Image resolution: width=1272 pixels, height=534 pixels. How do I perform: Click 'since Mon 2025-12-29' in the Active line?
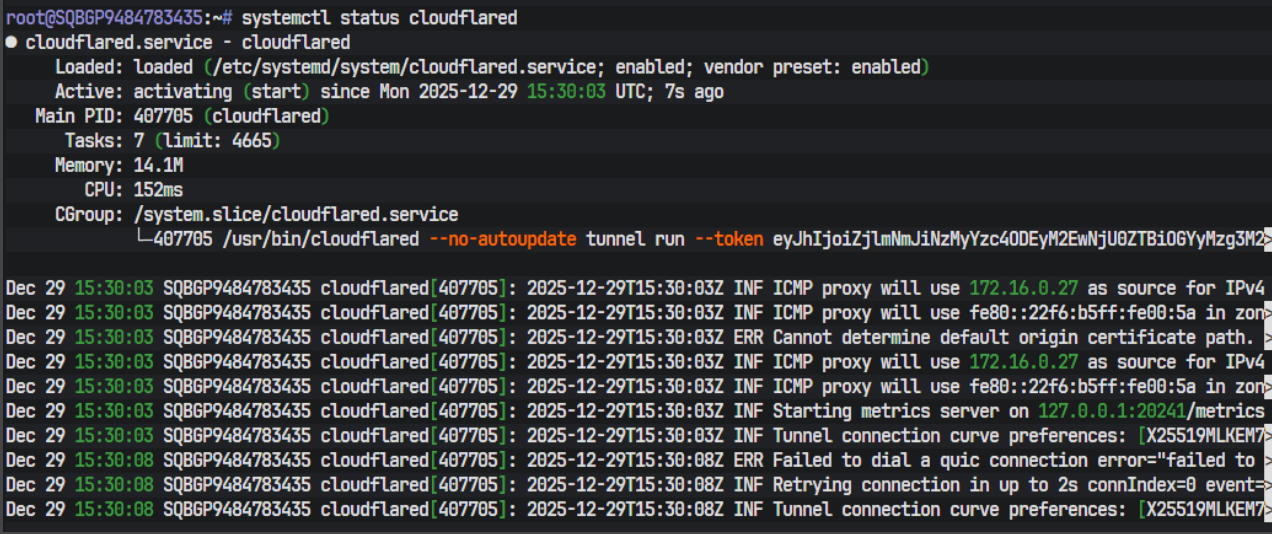click(x=418, y=92)
